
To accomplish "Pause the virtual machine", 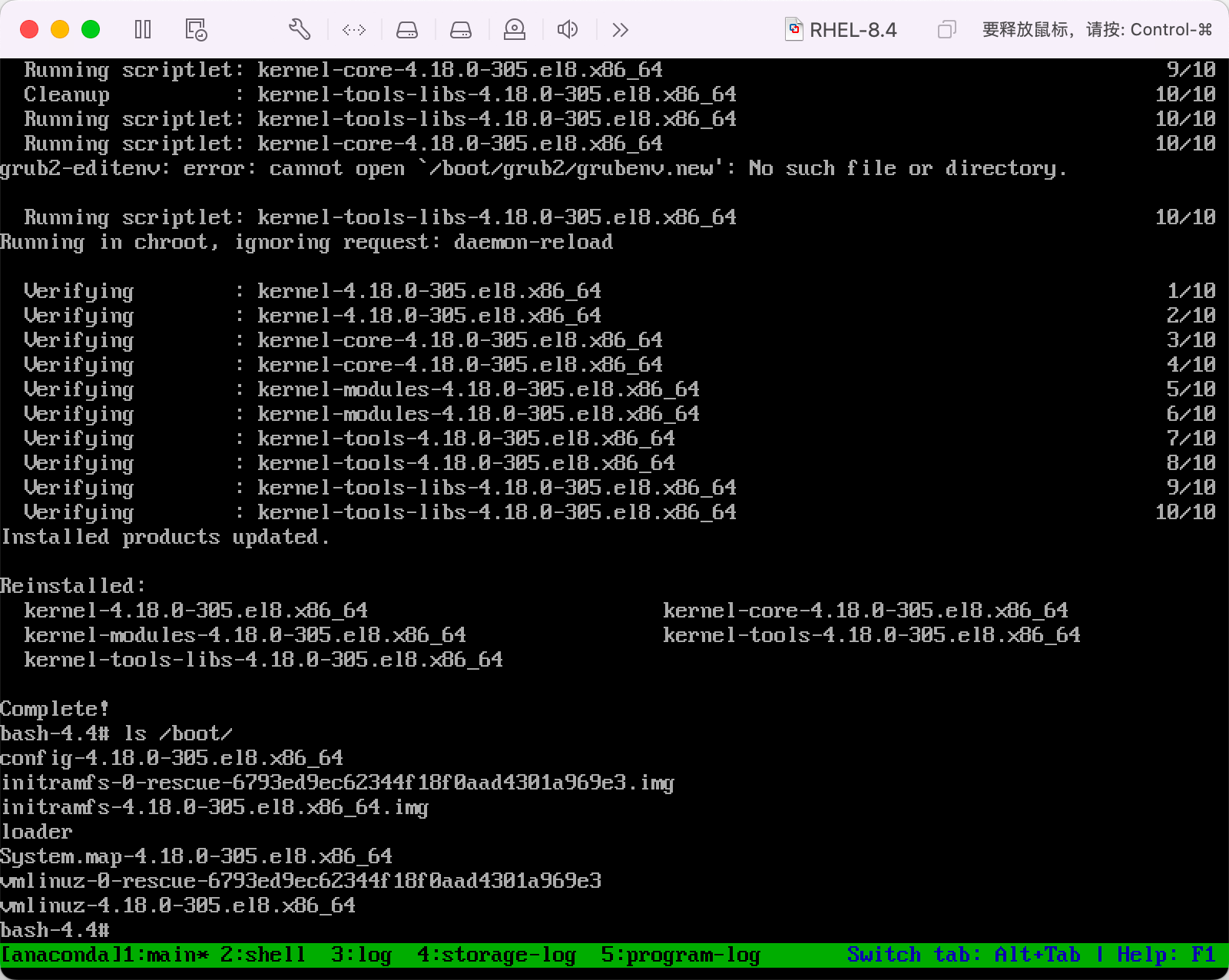I will [143, 30].
